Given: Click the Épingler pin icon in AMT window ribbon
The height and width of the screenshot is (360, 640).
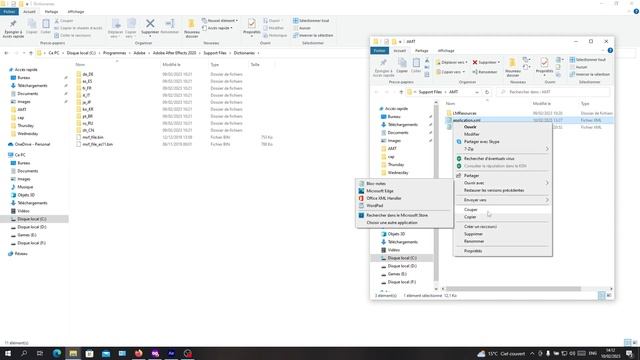Looking at the screenshot, I should point(383,63).
